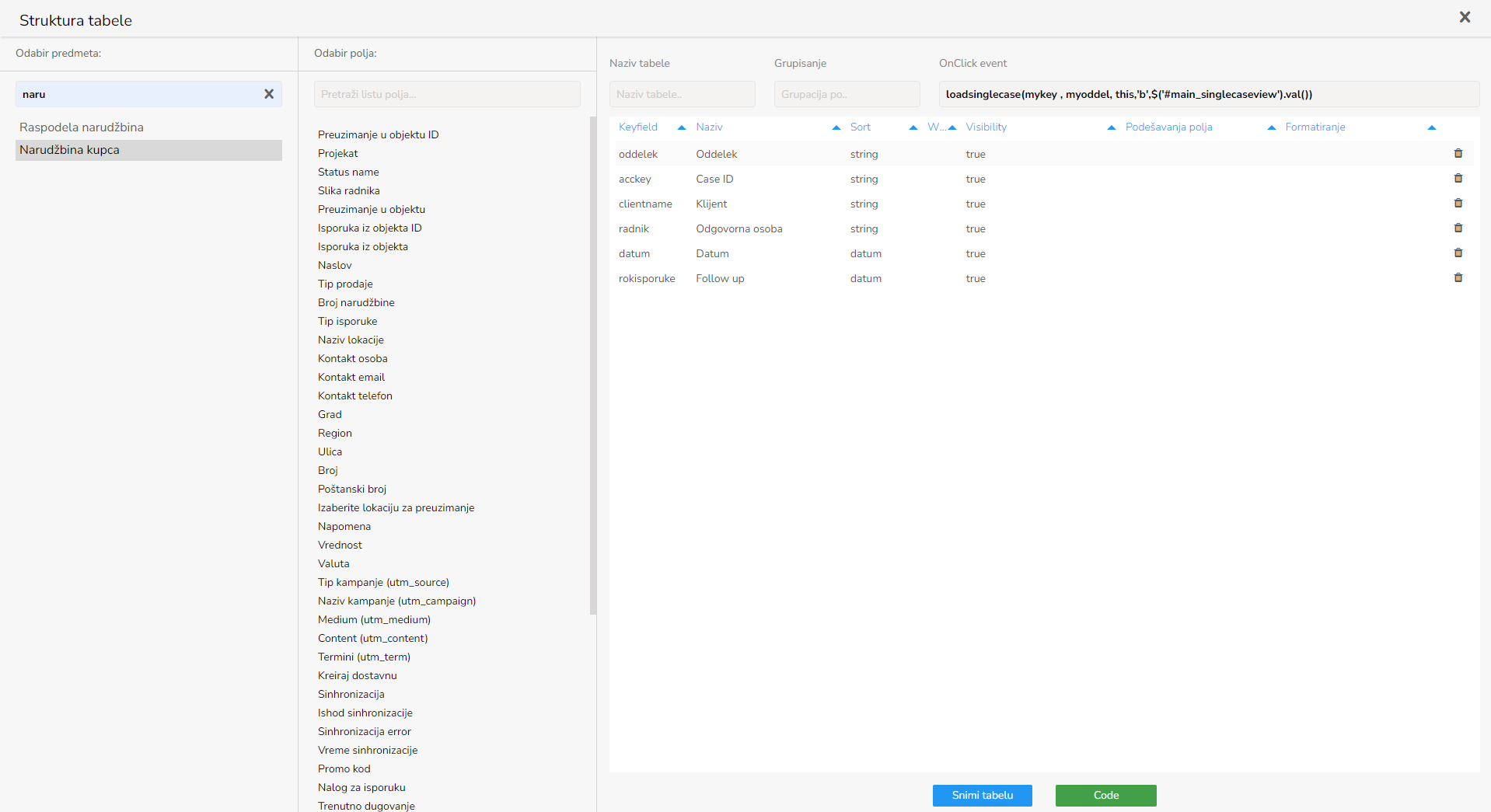Add 'Izaberite lokaciju za preuzimanje' field
Screen dimensions: 1491x812
(x=396, y=508)
